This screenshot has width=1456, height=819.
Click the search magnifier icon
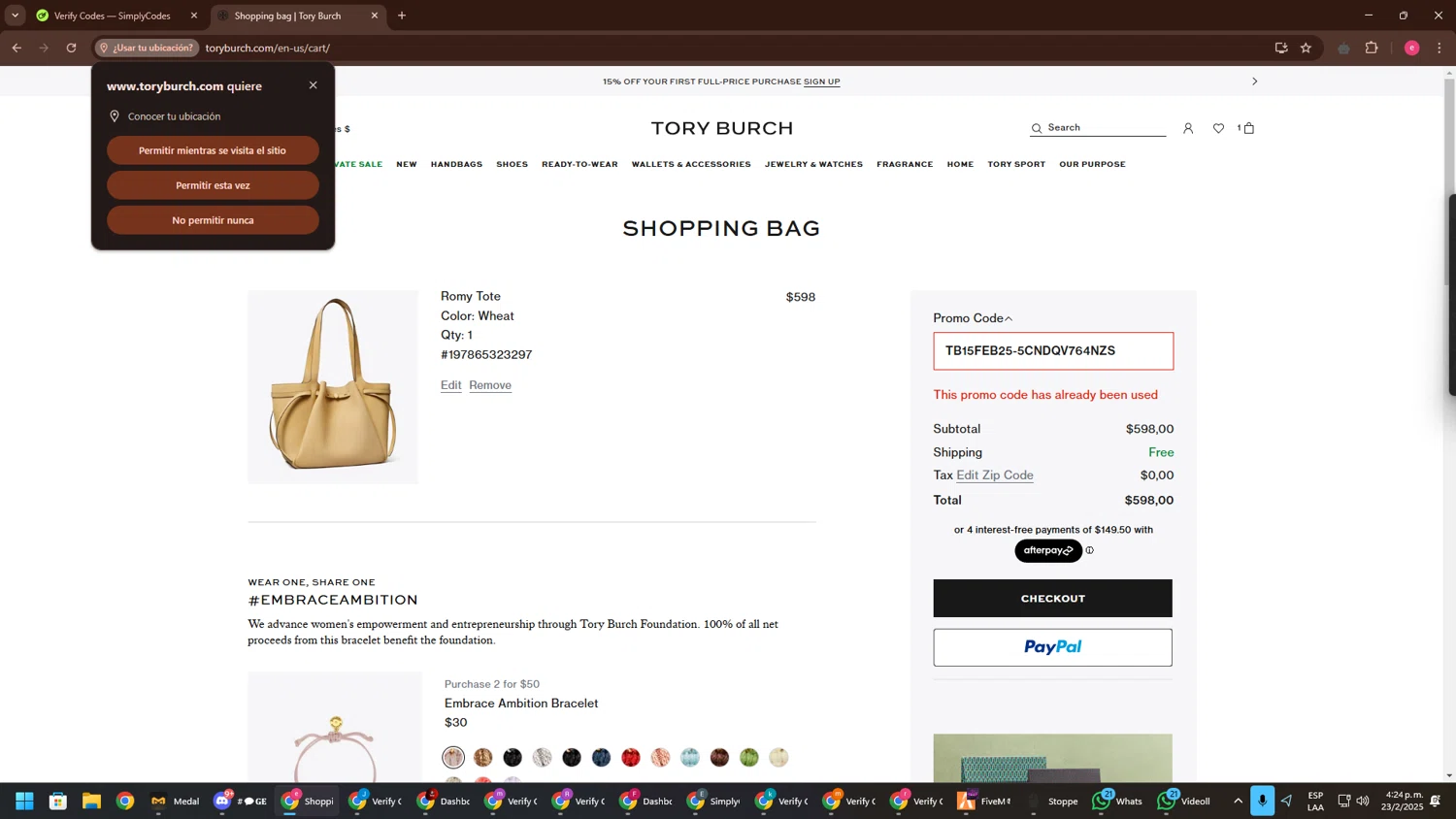point(1037,128)
